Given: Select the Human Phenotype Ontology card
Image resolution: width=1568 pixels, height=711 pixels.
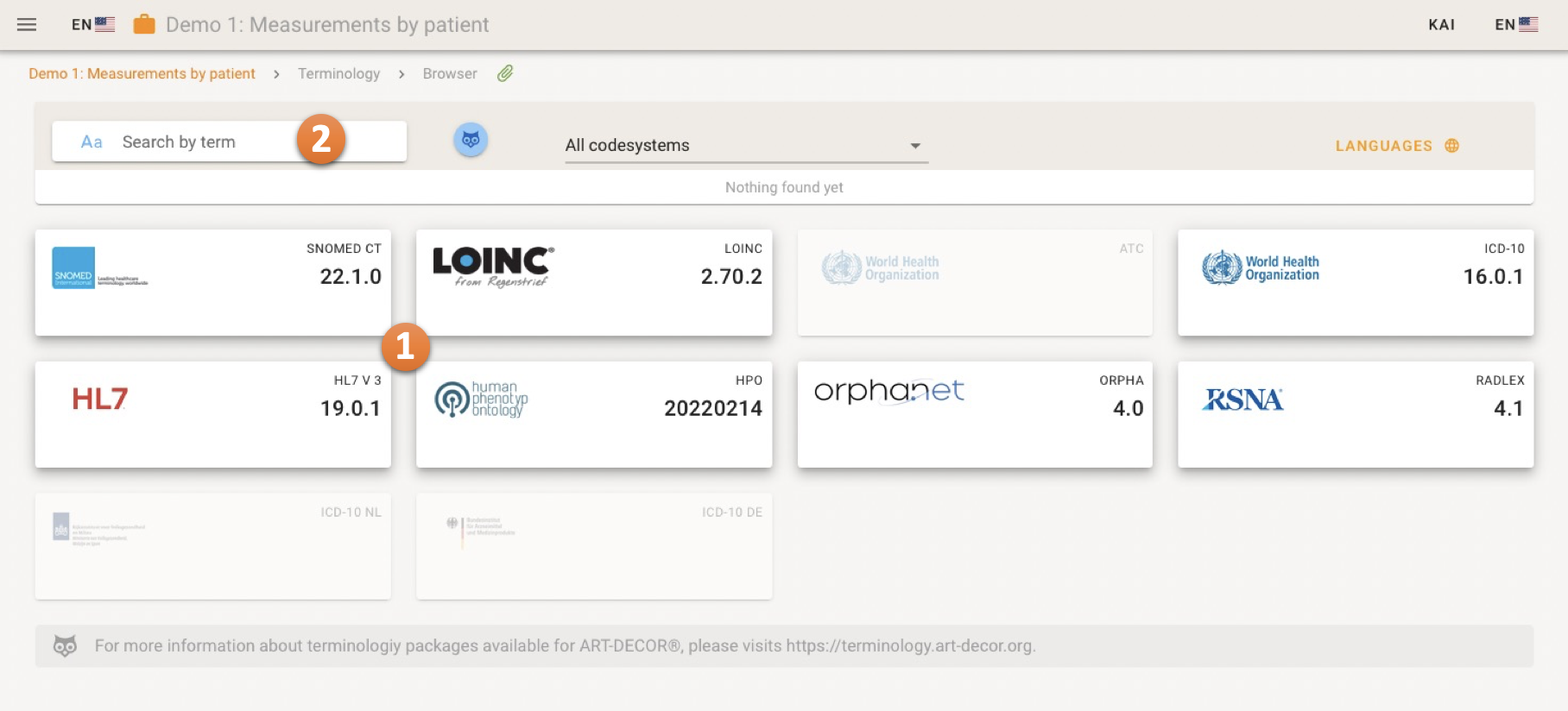Looking at the screenshot, I should (594, 414).
